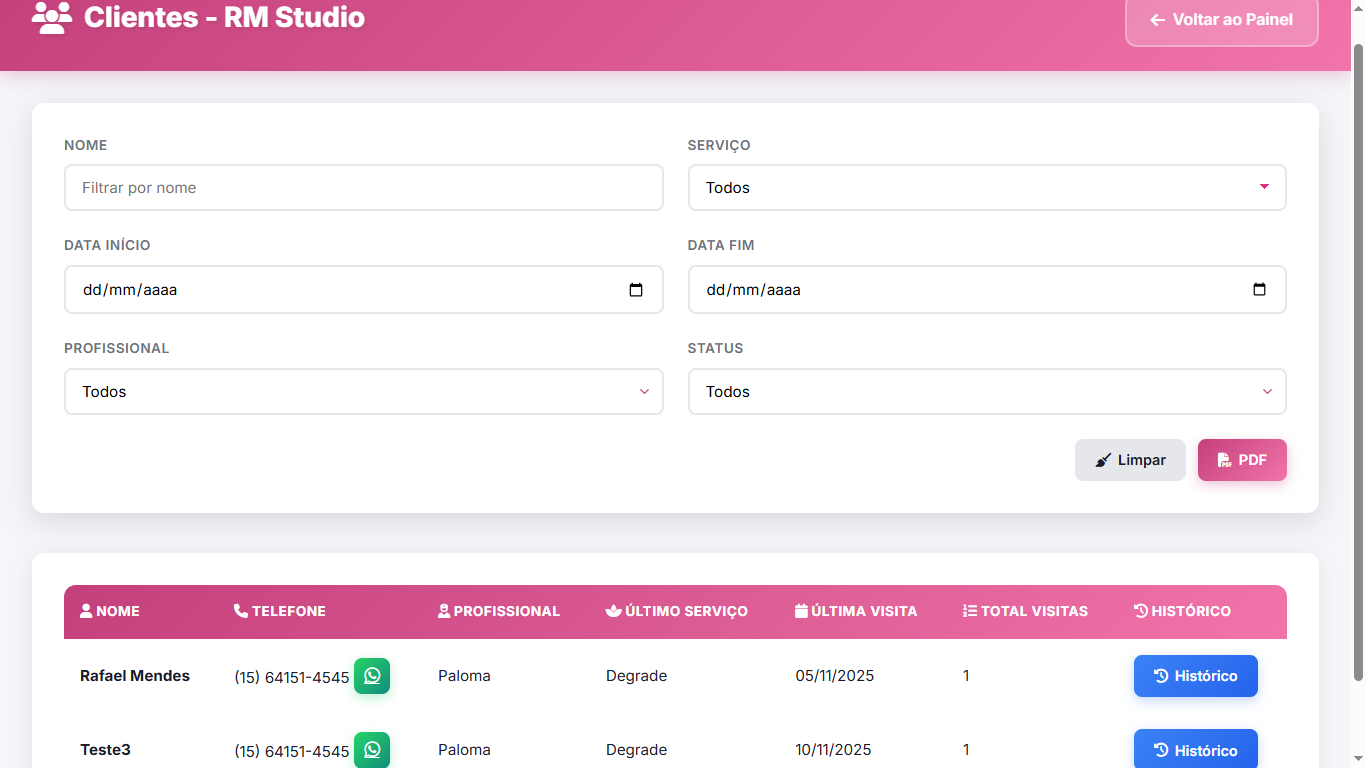Image resolution: width=1366 pixels, height=768 pixels.
Task: Click calendar icon in Última Visita header
Action: pos(801,611)
